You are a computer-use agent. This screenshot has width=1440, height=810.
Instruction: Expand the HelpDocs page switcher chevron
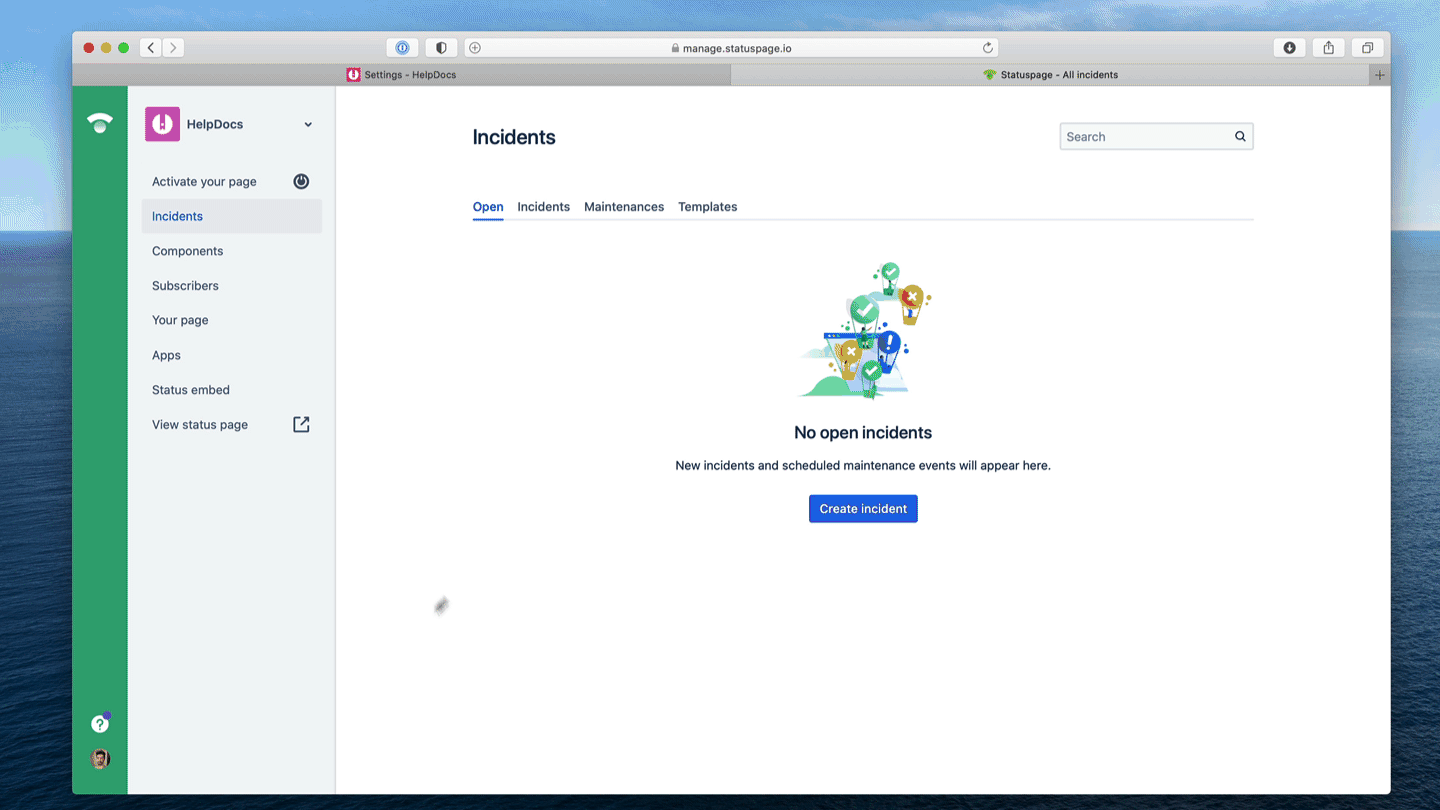coord(308,125)
